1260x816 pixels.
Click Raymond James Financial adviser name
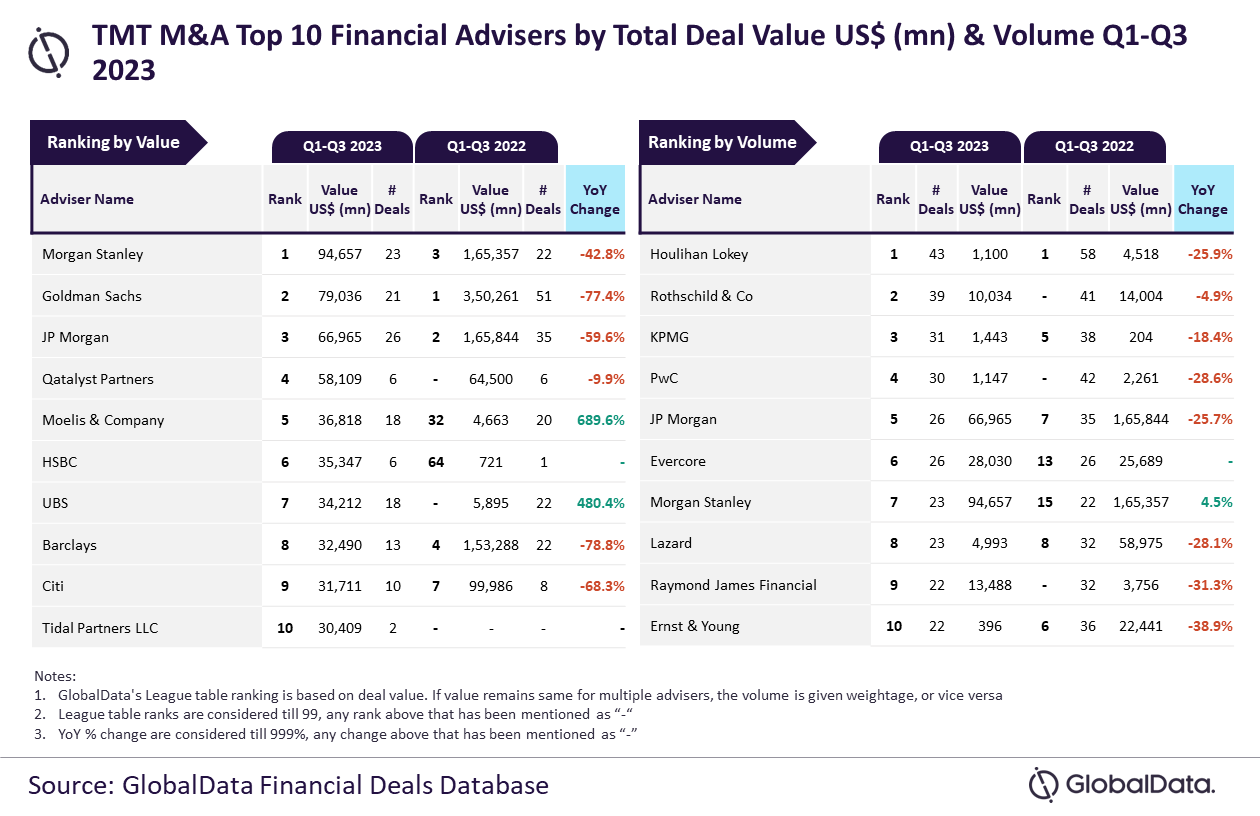pos(733,585)
